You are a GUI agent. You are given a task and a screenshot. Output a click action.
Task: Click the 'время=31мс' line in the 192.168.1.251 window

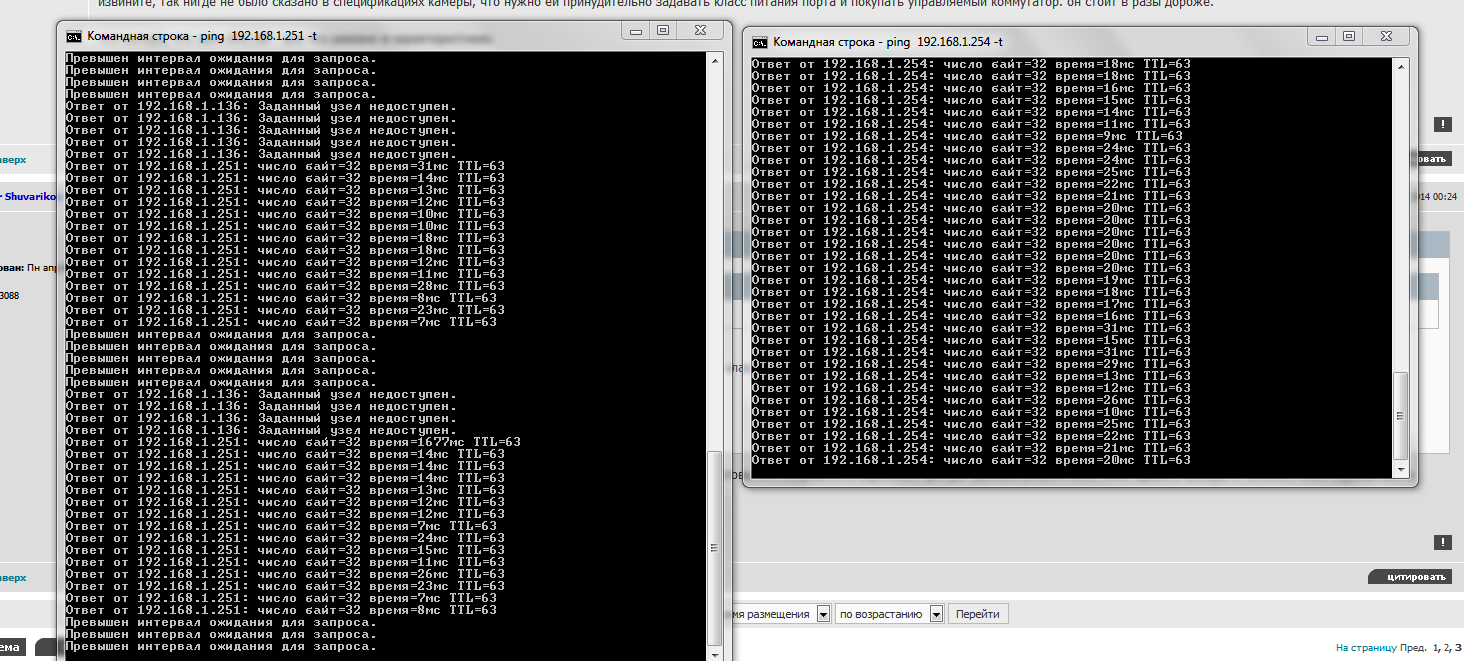coord(285,166)
